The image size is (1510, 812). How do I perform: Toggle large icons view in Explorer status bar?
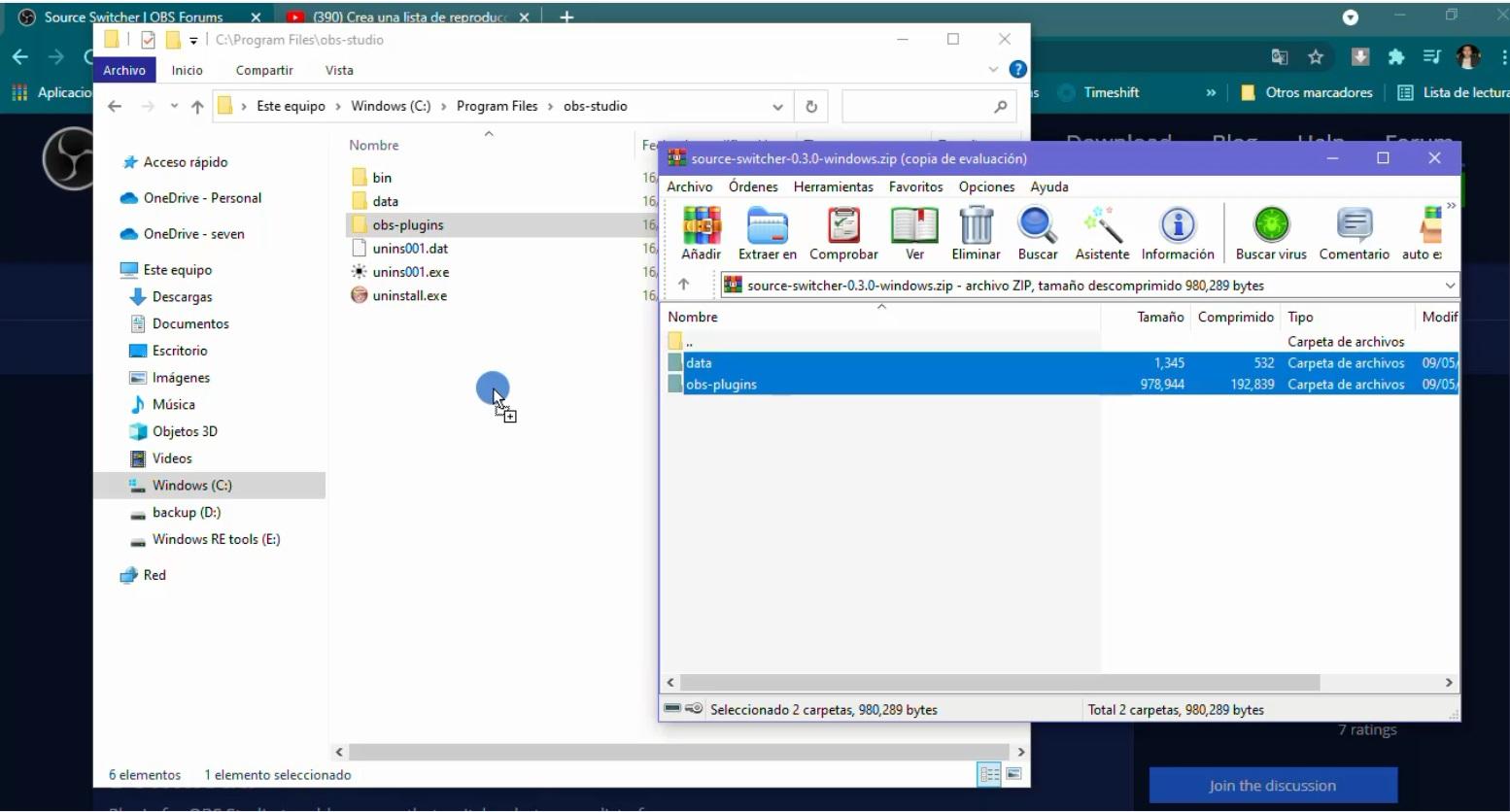1013,774
